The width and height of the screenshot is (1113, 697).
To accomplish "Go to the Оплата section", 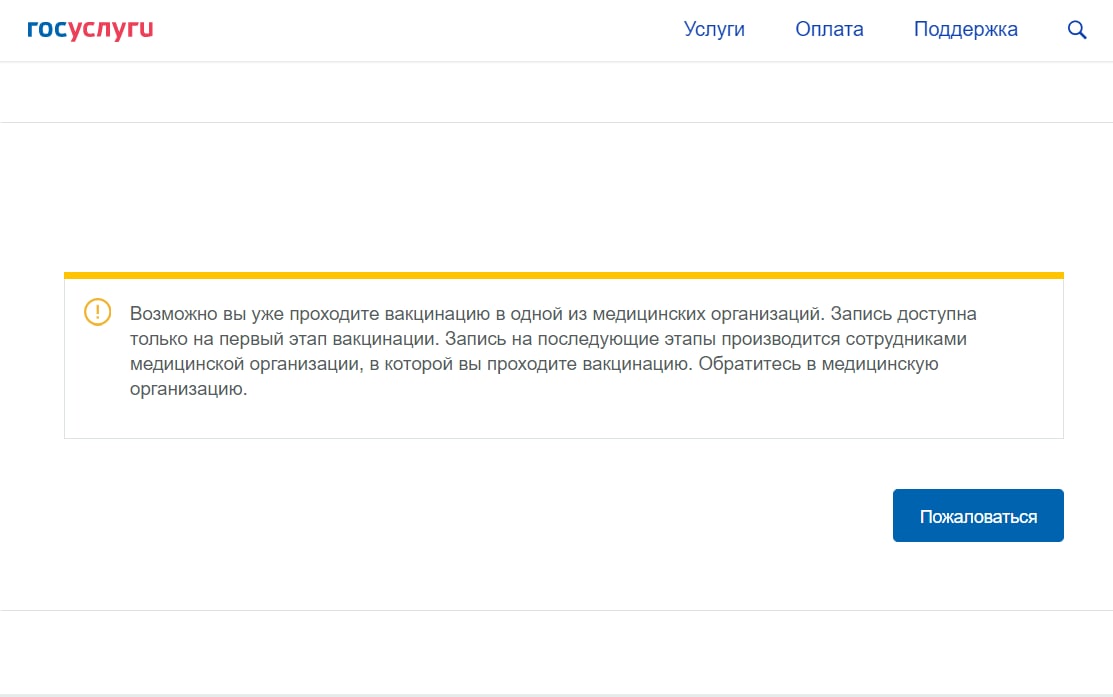I will pos(829,29).
